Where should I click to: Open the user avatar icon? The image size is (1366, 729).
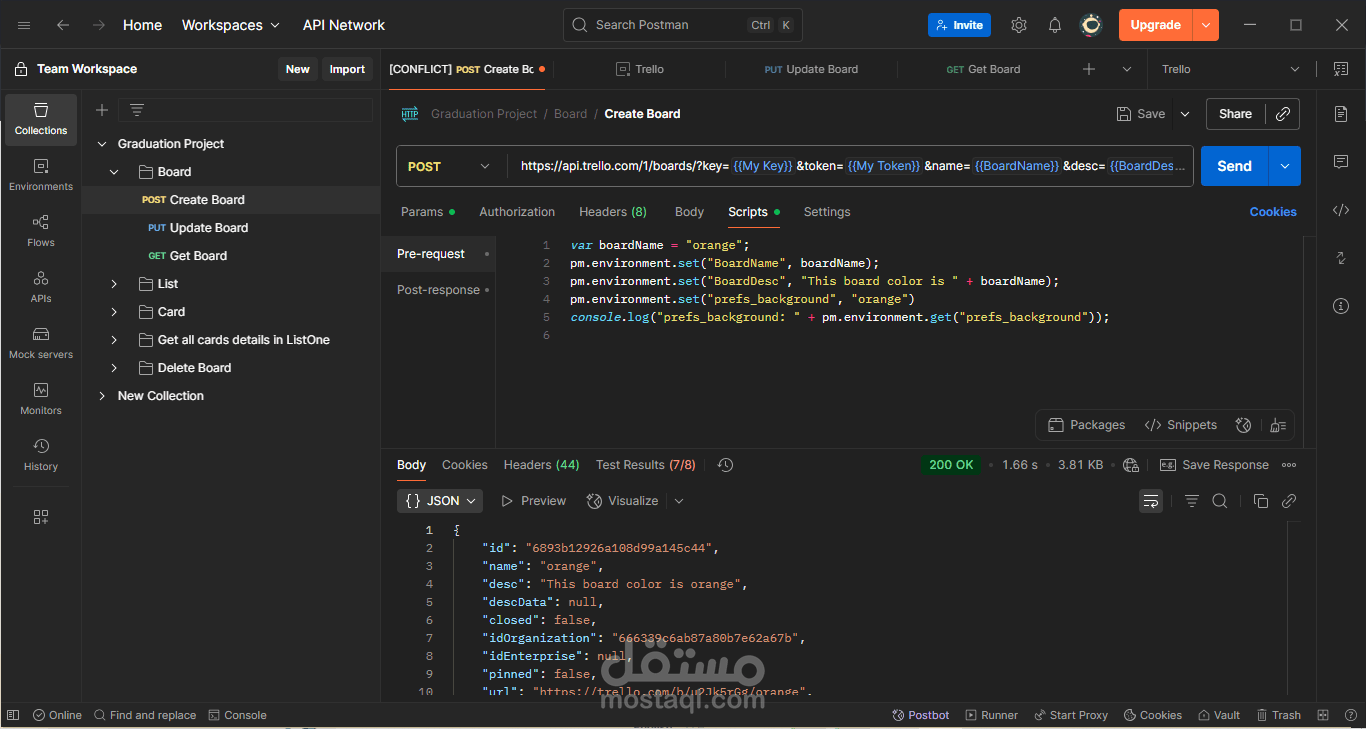[1092, 25]
